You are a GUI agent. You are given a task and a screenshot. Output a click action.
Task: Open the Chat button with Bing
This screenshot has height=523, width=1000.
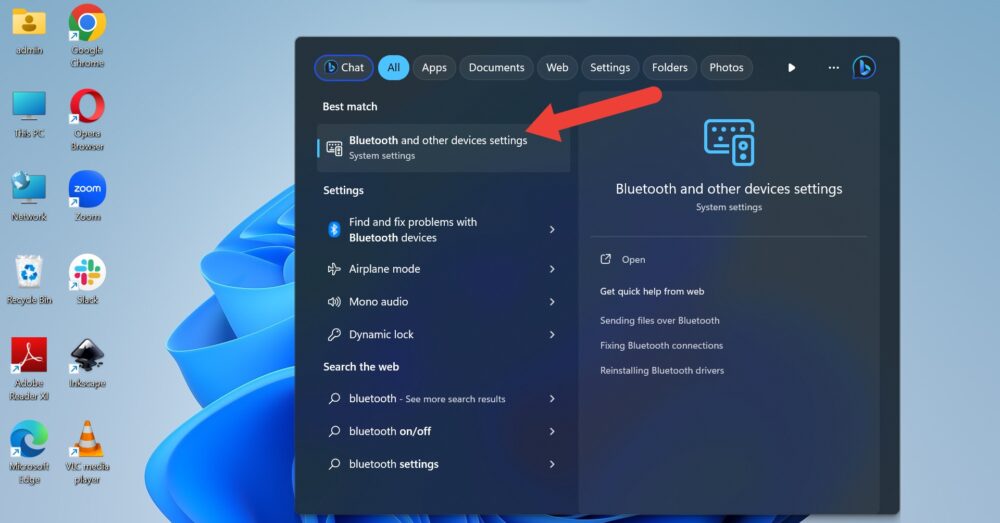(x=344, y=68)
